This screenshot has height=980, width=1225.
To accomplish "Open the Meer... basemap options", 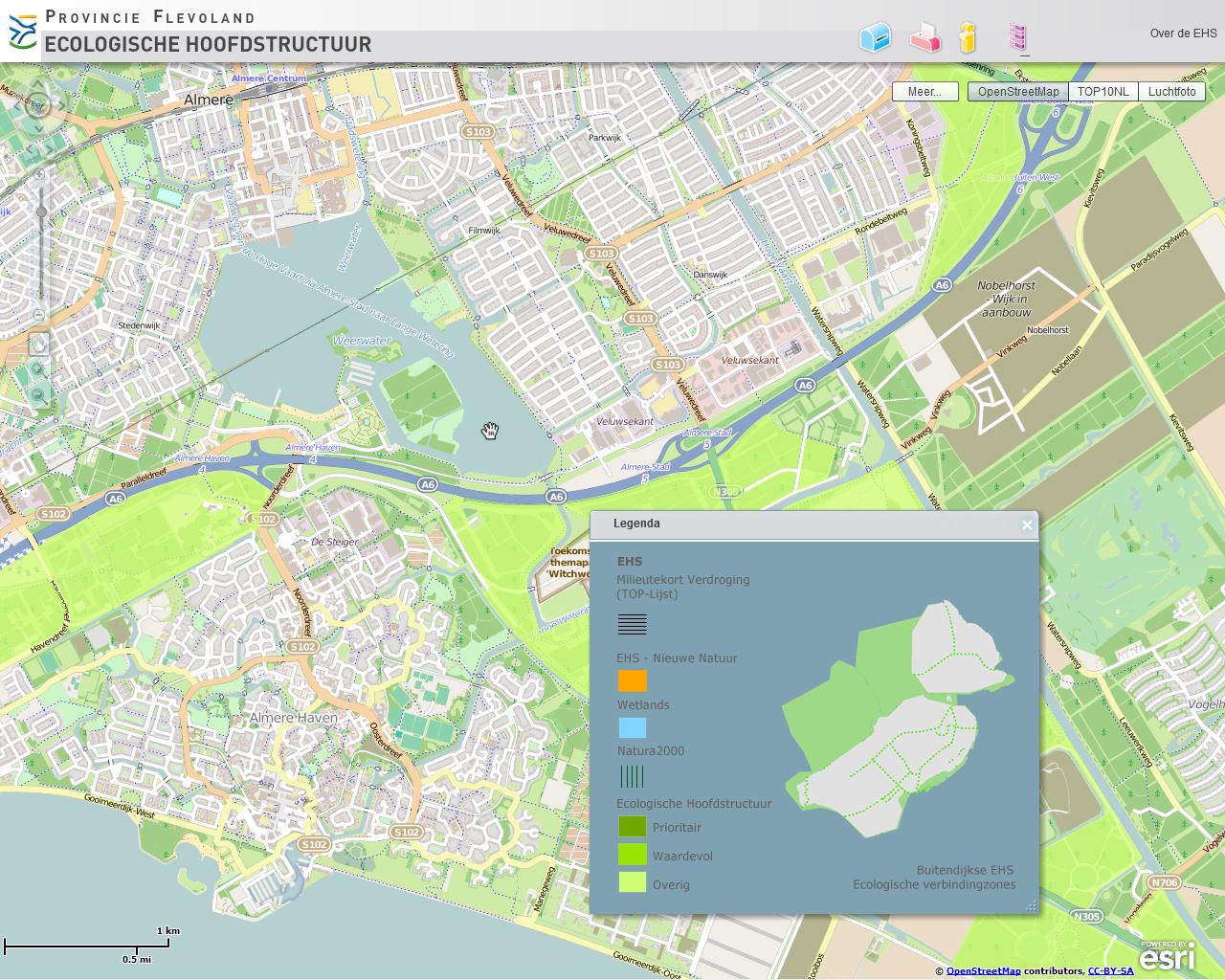I will pyautogui.click(x=924, y=92).
